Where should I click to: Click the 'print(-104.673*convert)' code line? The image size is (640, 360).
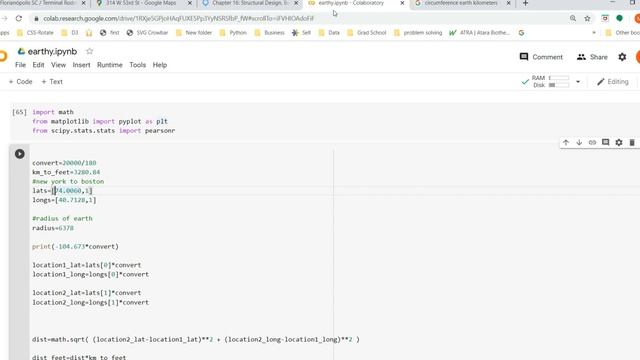click(76, 247)
